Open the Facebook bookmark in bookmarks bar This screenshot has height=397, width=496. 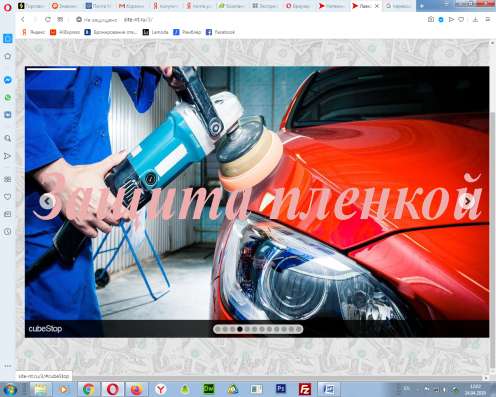coord(220,32)
